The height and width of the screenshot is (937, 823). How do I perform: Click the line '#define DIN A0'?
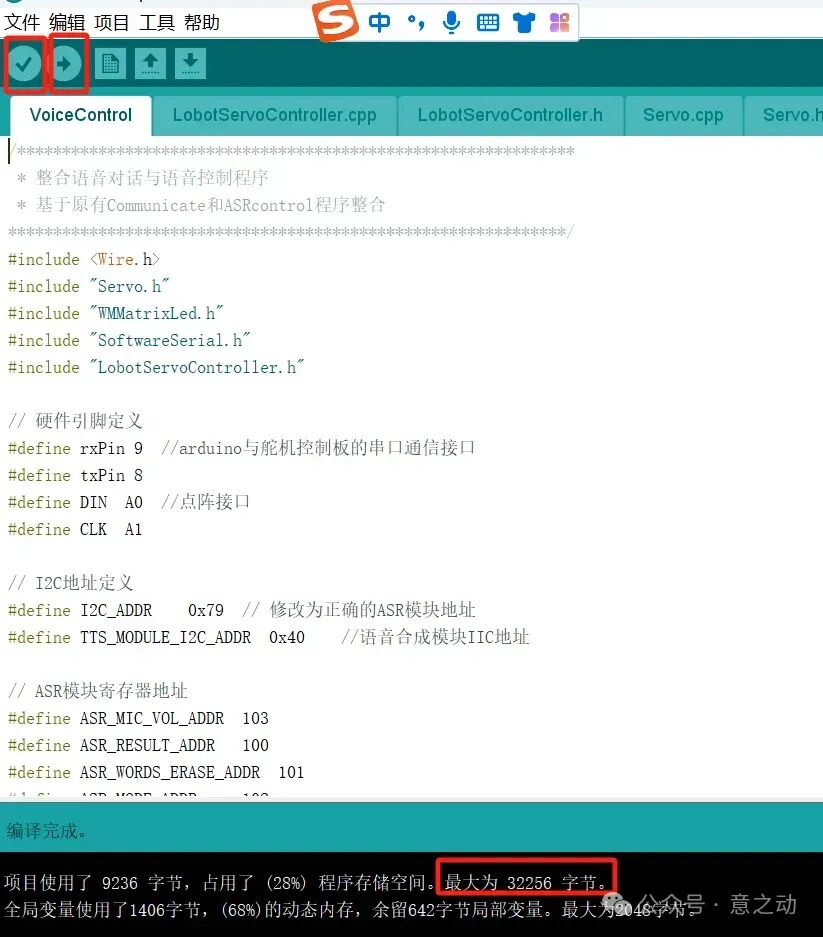point(75,503)
